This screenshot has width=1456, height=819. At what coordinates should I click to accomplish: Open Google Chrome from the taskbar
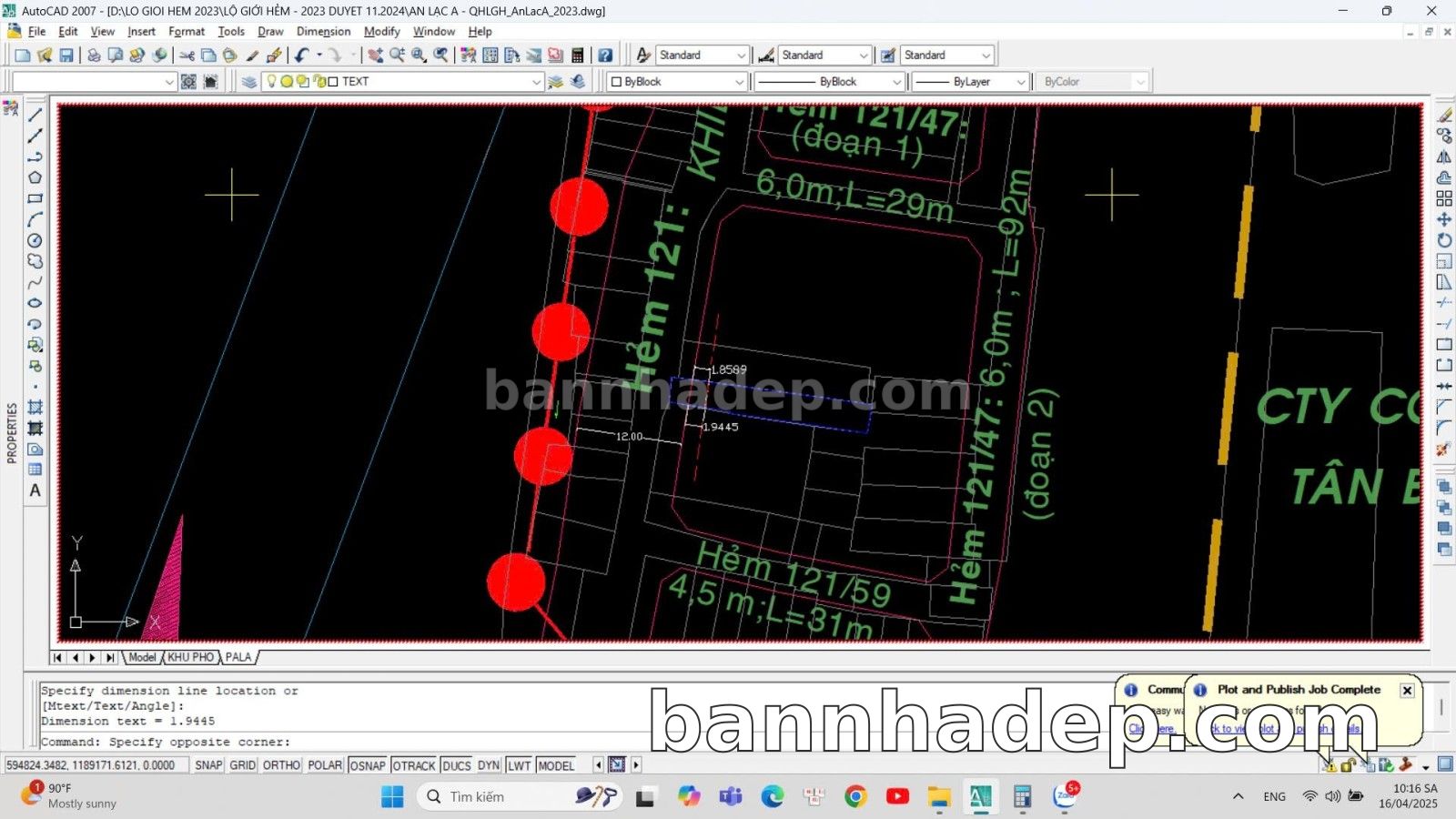pyautogui.click(x=855, y=797)
